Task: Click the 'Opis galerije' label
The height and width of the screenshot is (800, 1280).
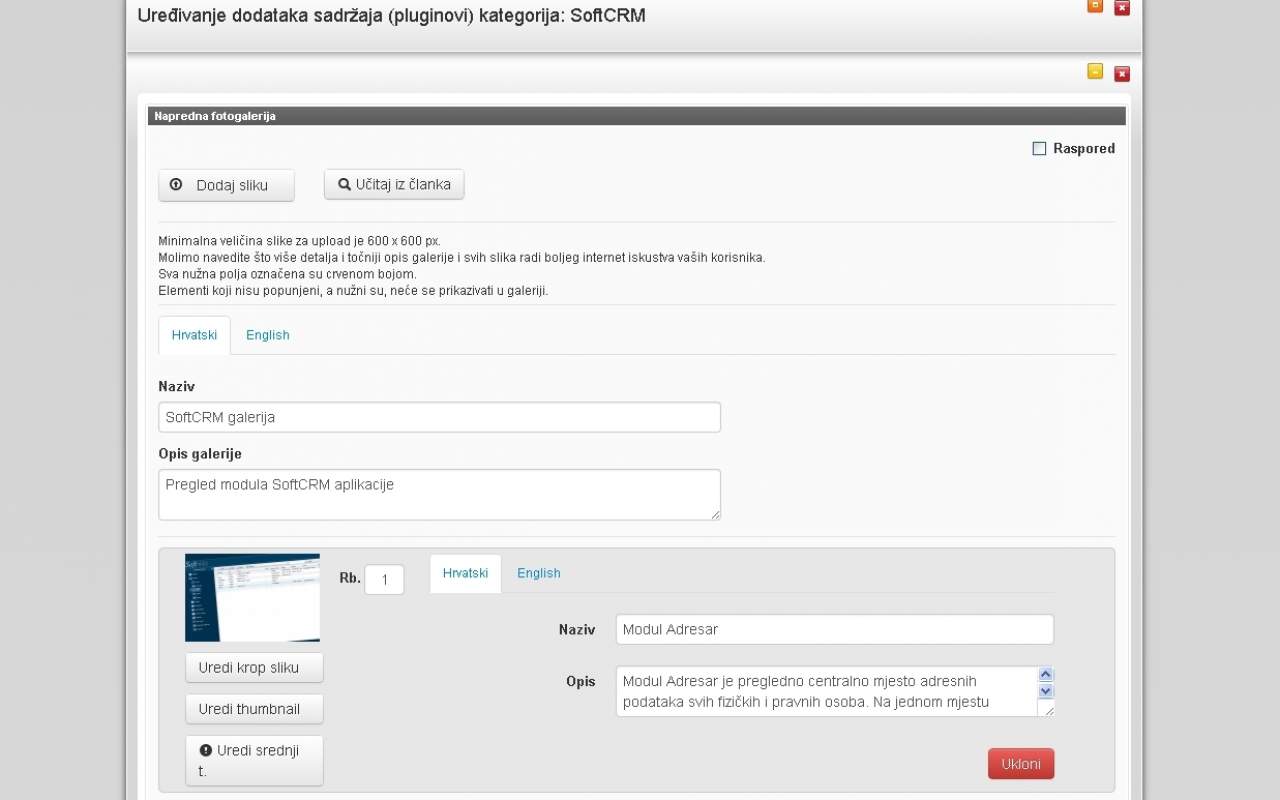Action: tap(200, 453)
